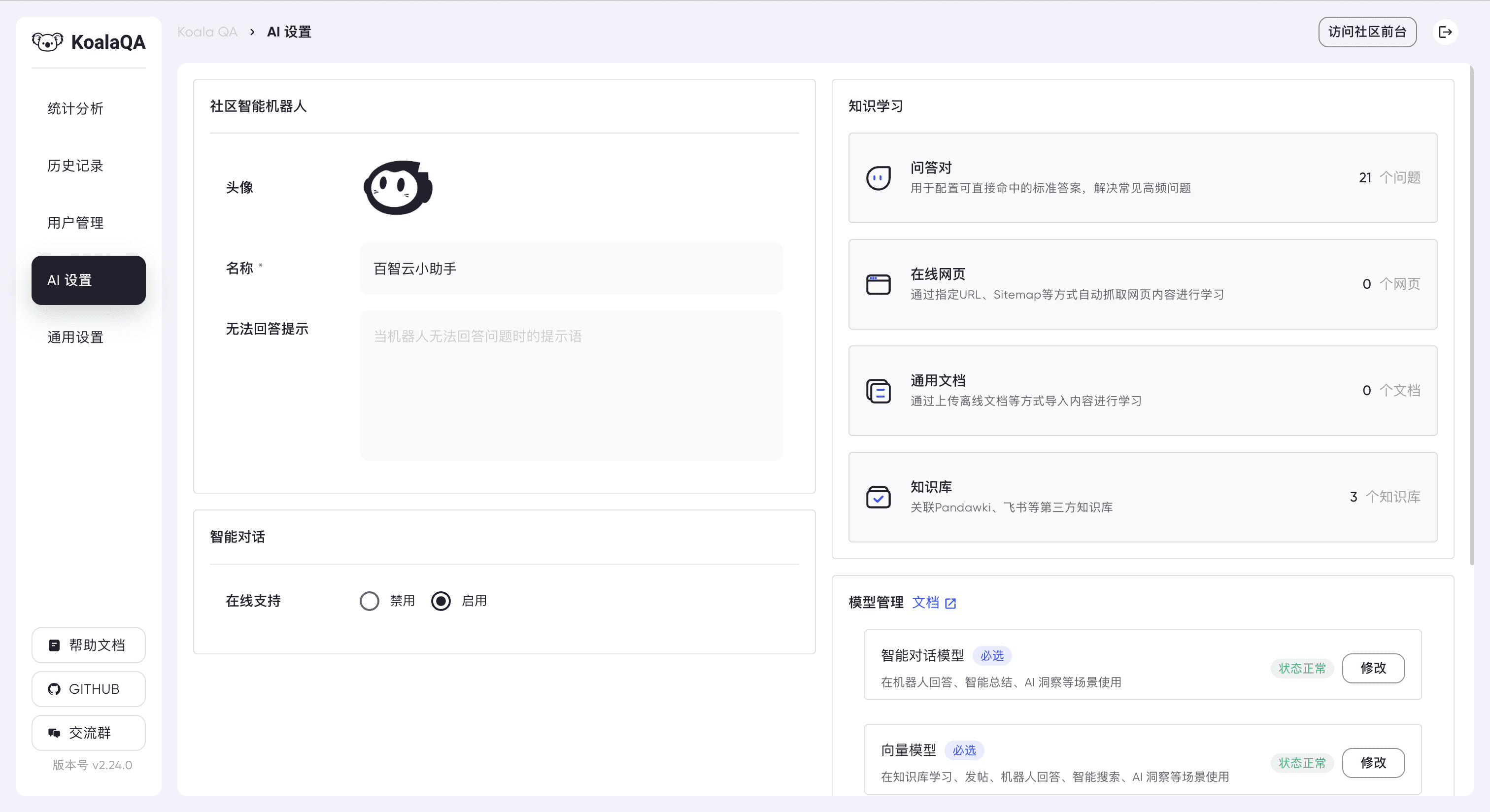Click the 通用文档 document icon

[x=878, y=391]
